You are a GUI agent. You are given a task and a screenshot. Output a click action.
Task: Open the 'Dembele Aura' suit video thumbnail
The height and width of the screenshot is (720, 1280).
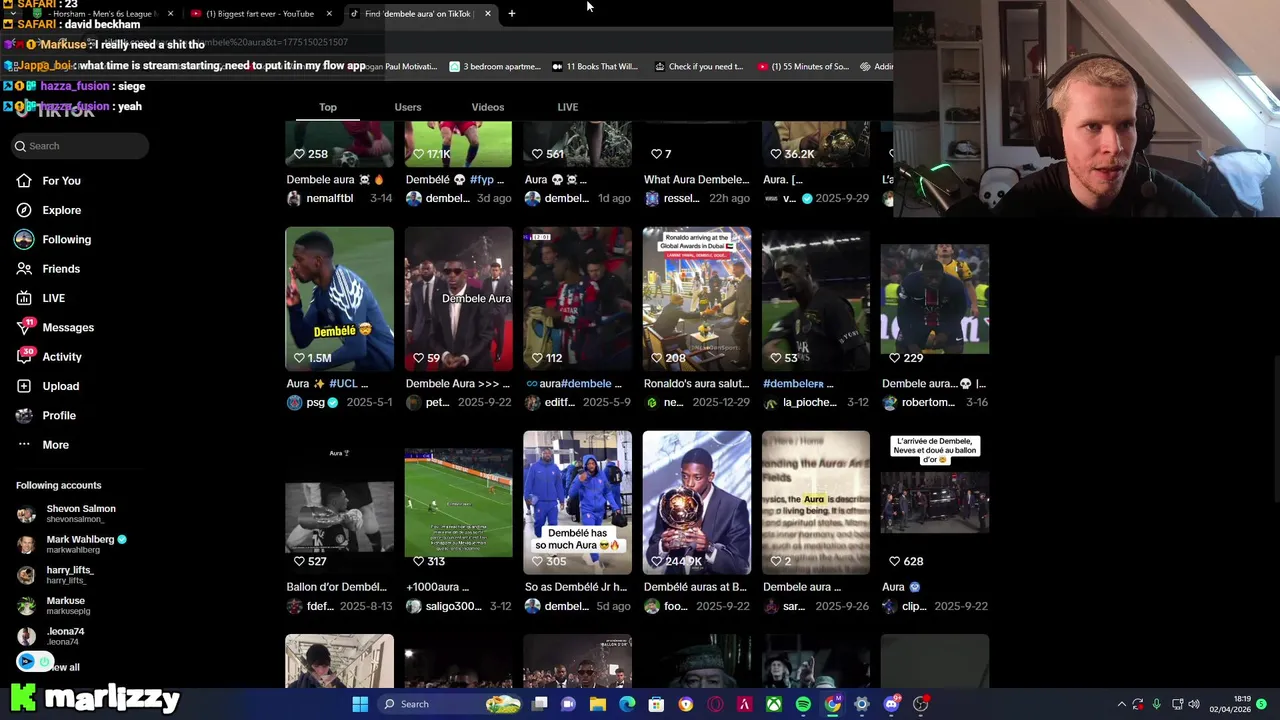coord(458,299)
